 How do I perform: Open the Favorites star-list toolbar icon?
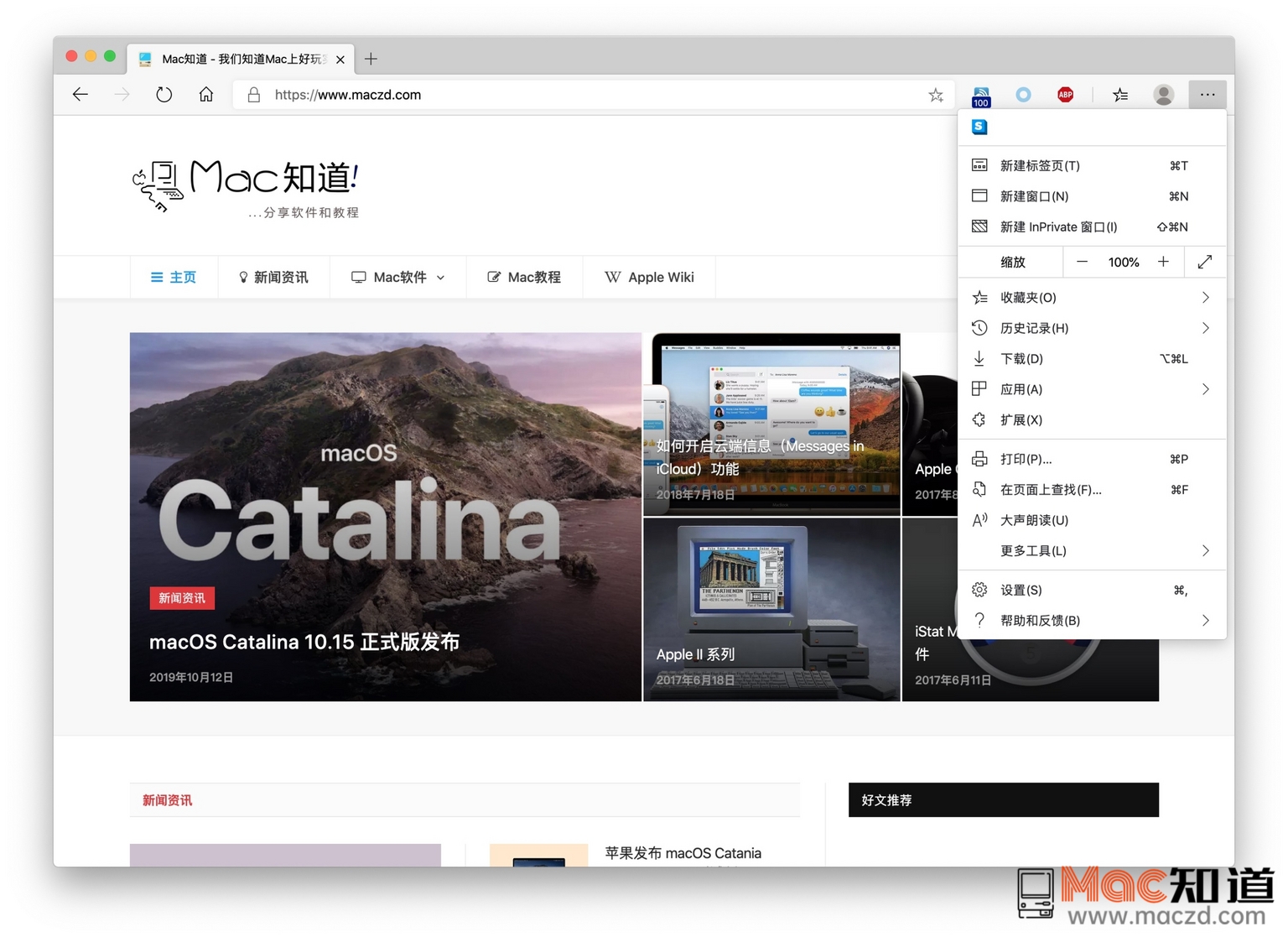[x=1120, y=94]
